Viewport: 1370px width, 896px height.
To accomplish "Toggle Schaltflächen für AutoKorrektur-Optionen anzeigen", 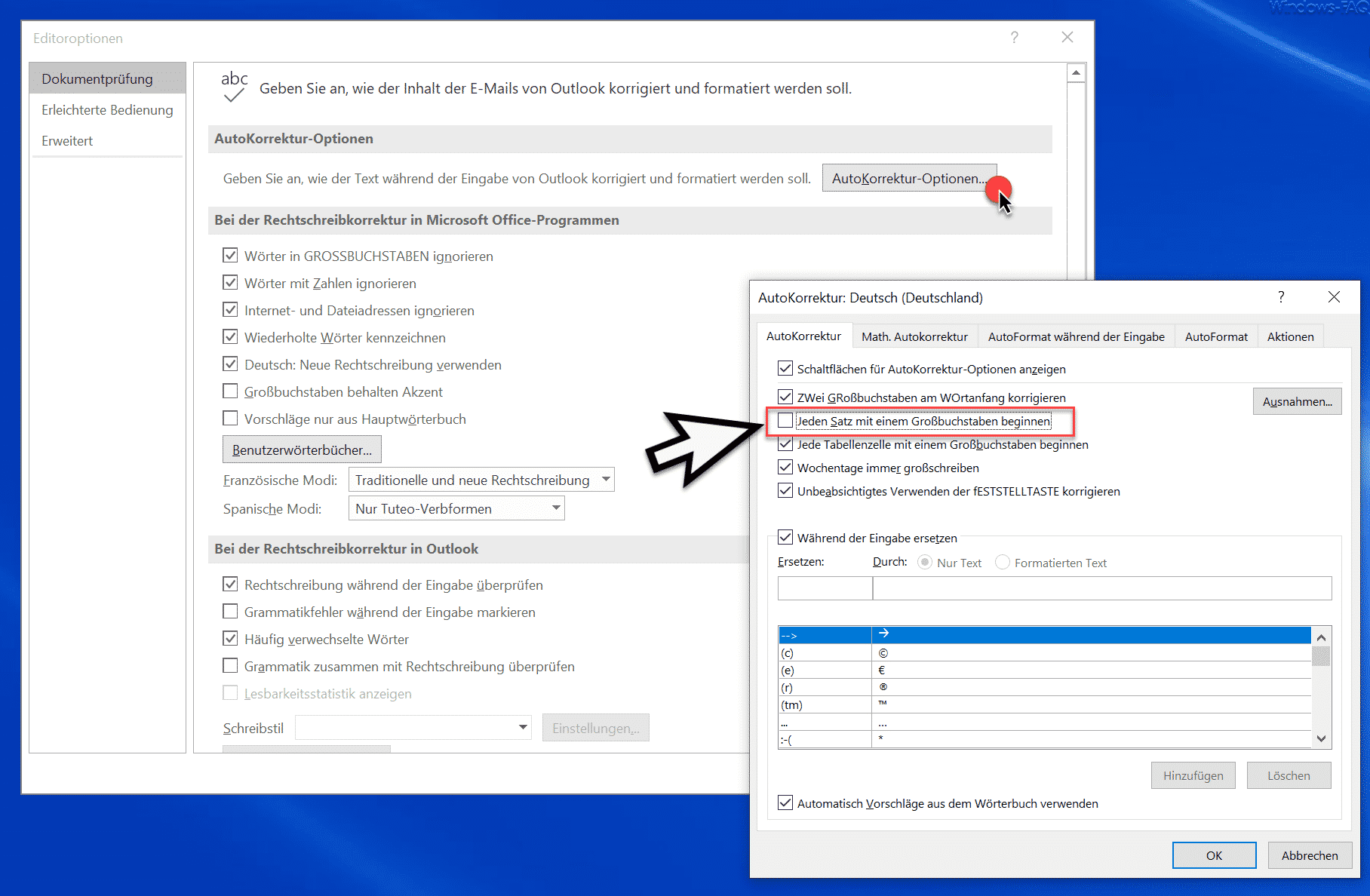I will pos(785,369).
